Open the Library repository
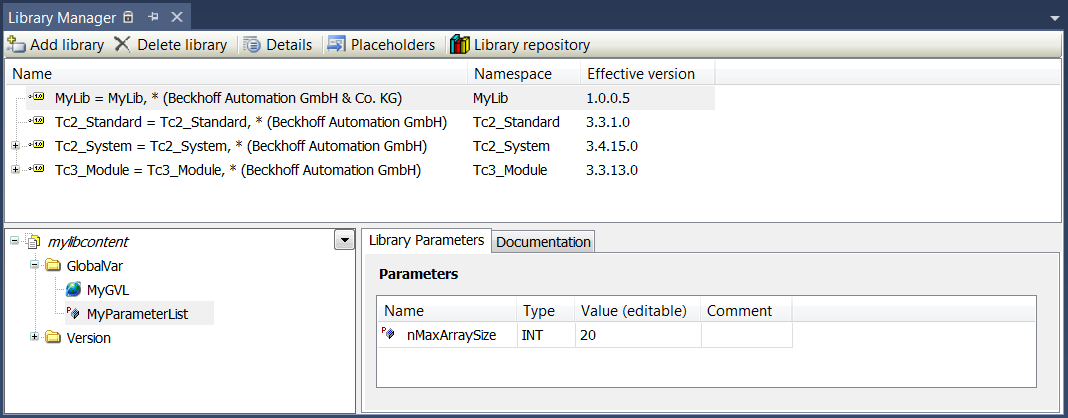The image size is (1068, 418). [x=520, y=45]
